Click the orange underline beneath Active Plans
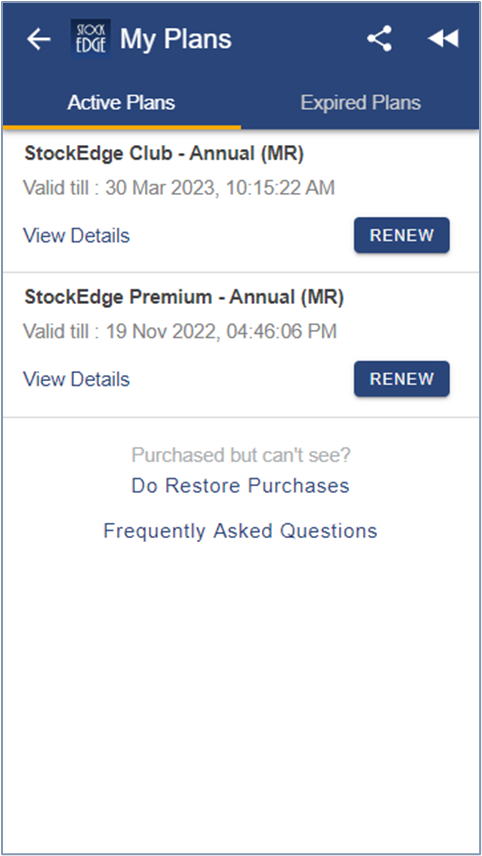 pyautogui.click(x=122, y=127)
